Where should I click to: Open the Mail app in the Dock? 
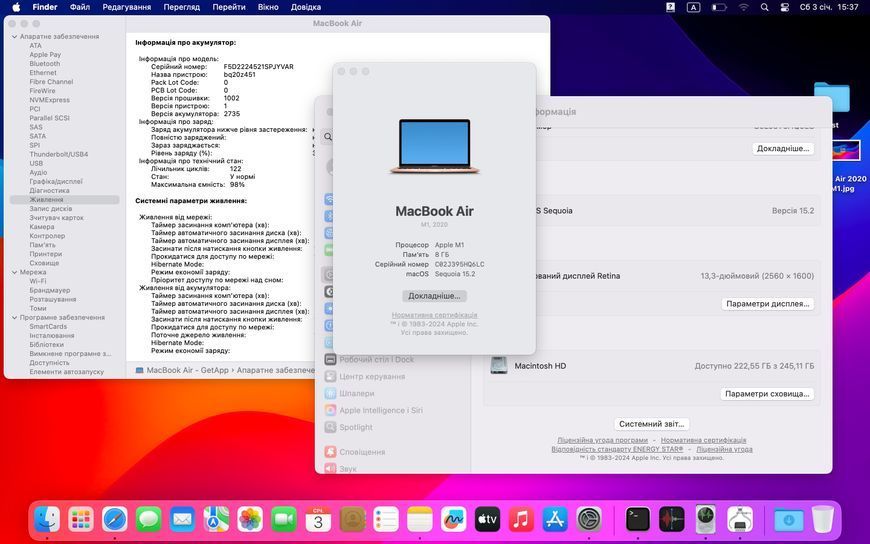(x=182, y=520)
